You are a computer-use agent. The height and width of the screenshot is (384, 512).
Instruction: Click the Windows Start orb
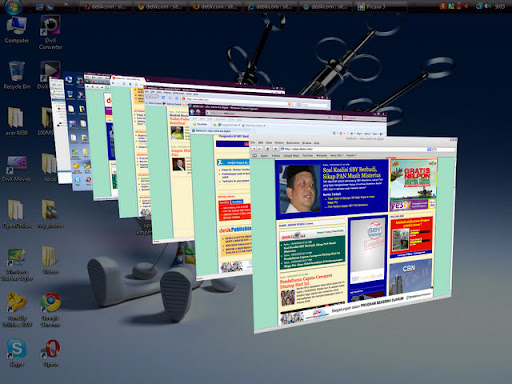(13, 7)
